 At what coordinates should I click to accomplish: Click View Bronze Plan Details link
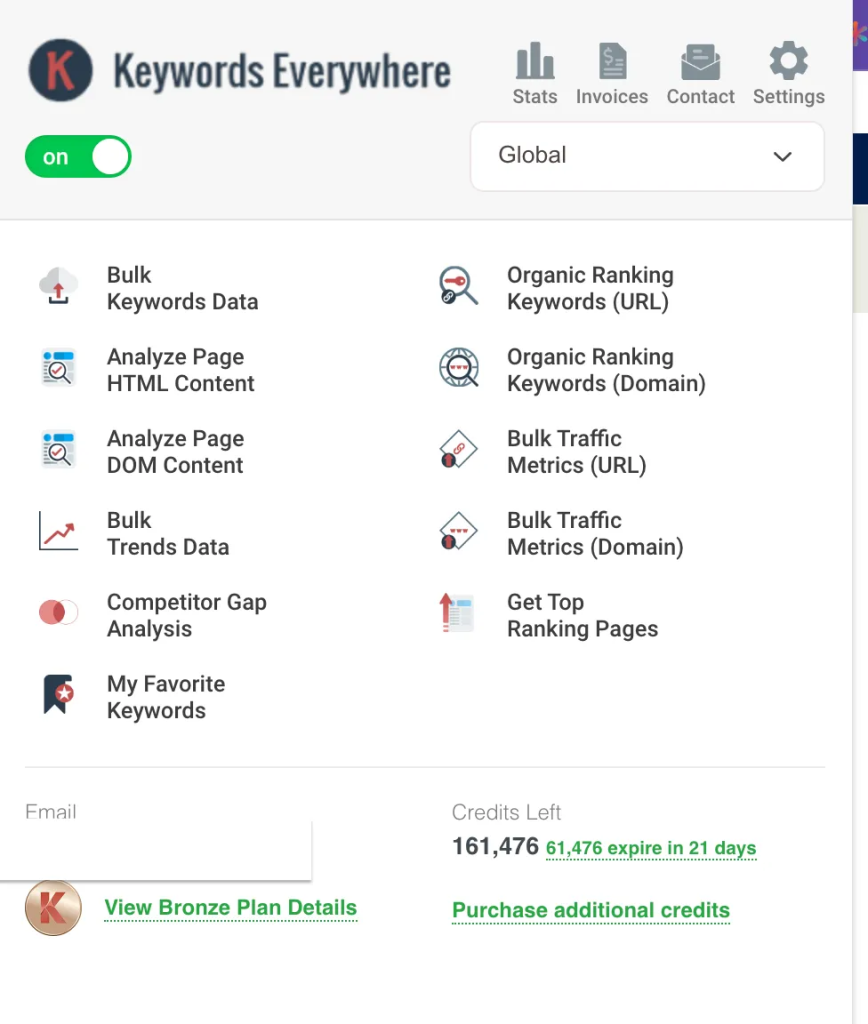tap(230, 908)
